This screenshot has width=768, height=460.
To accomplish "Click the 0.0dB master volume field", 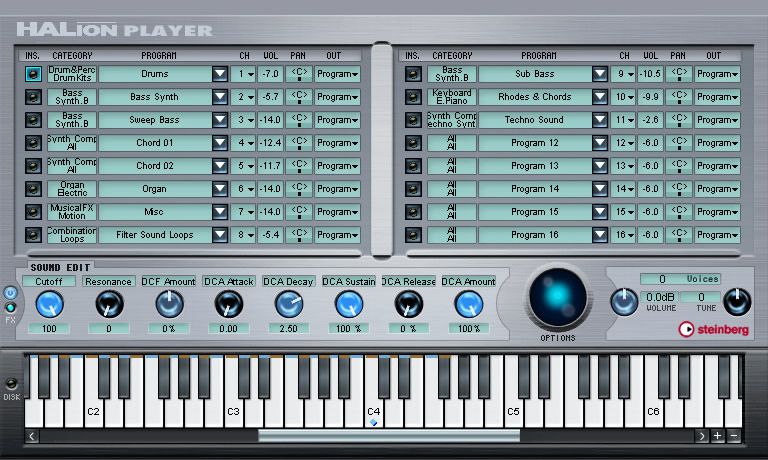I will tap(660, 297).
